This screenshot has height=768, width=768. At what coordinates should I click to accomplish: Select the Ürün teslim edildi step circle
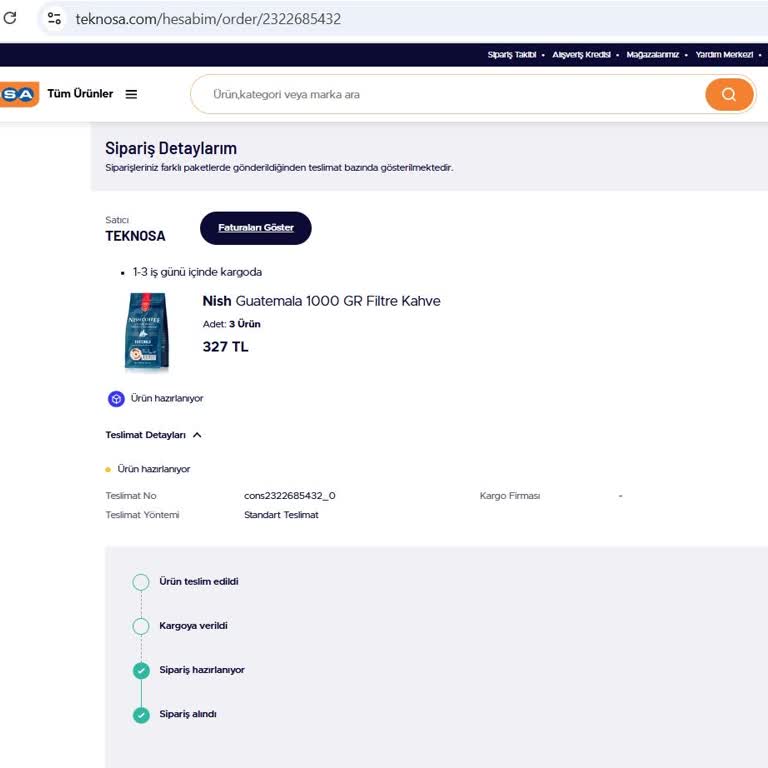click(x=141, y=582)
